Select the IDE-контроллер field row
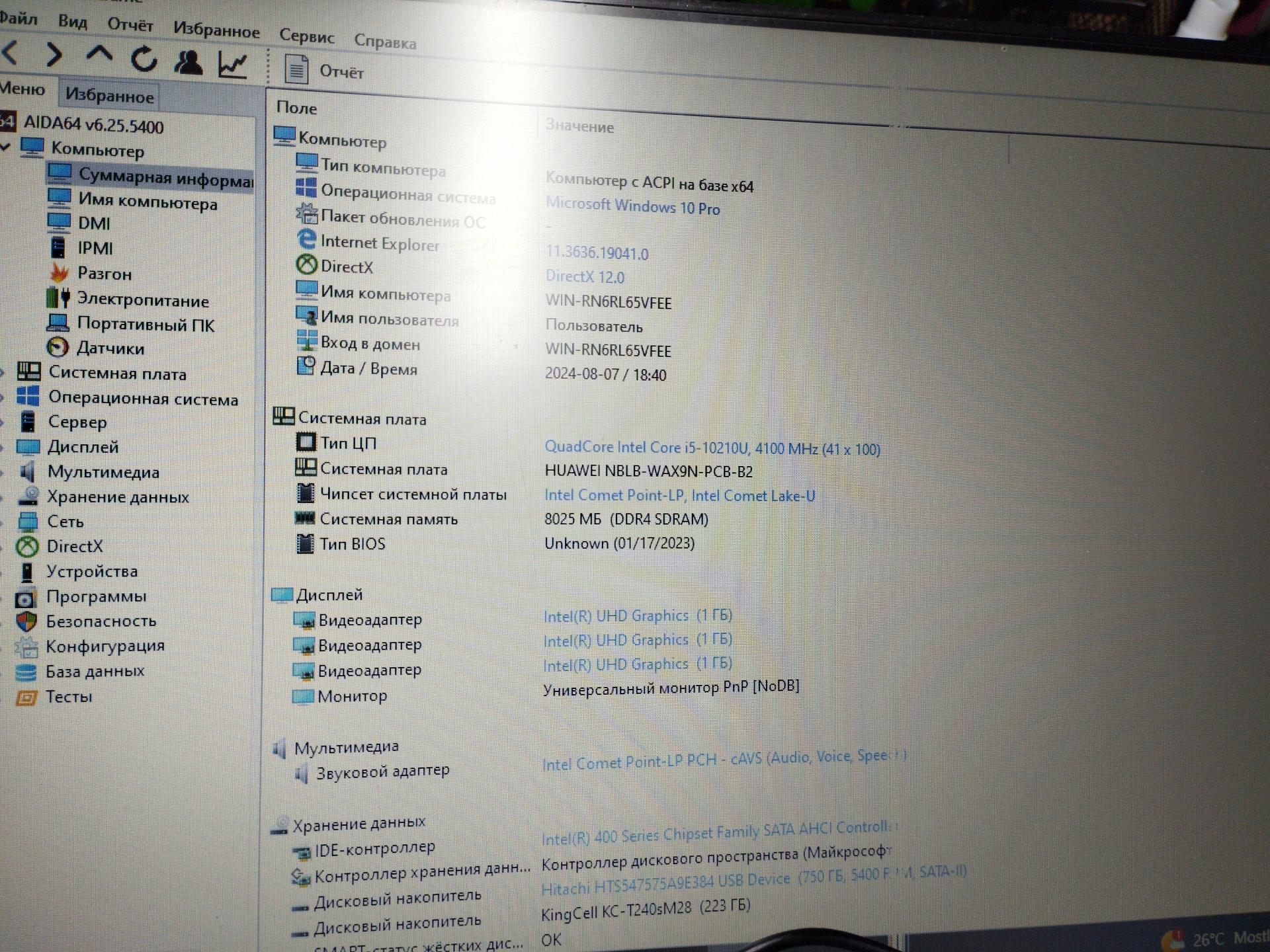The width and height of the screenshot is (1270, 952). [364, 850]
